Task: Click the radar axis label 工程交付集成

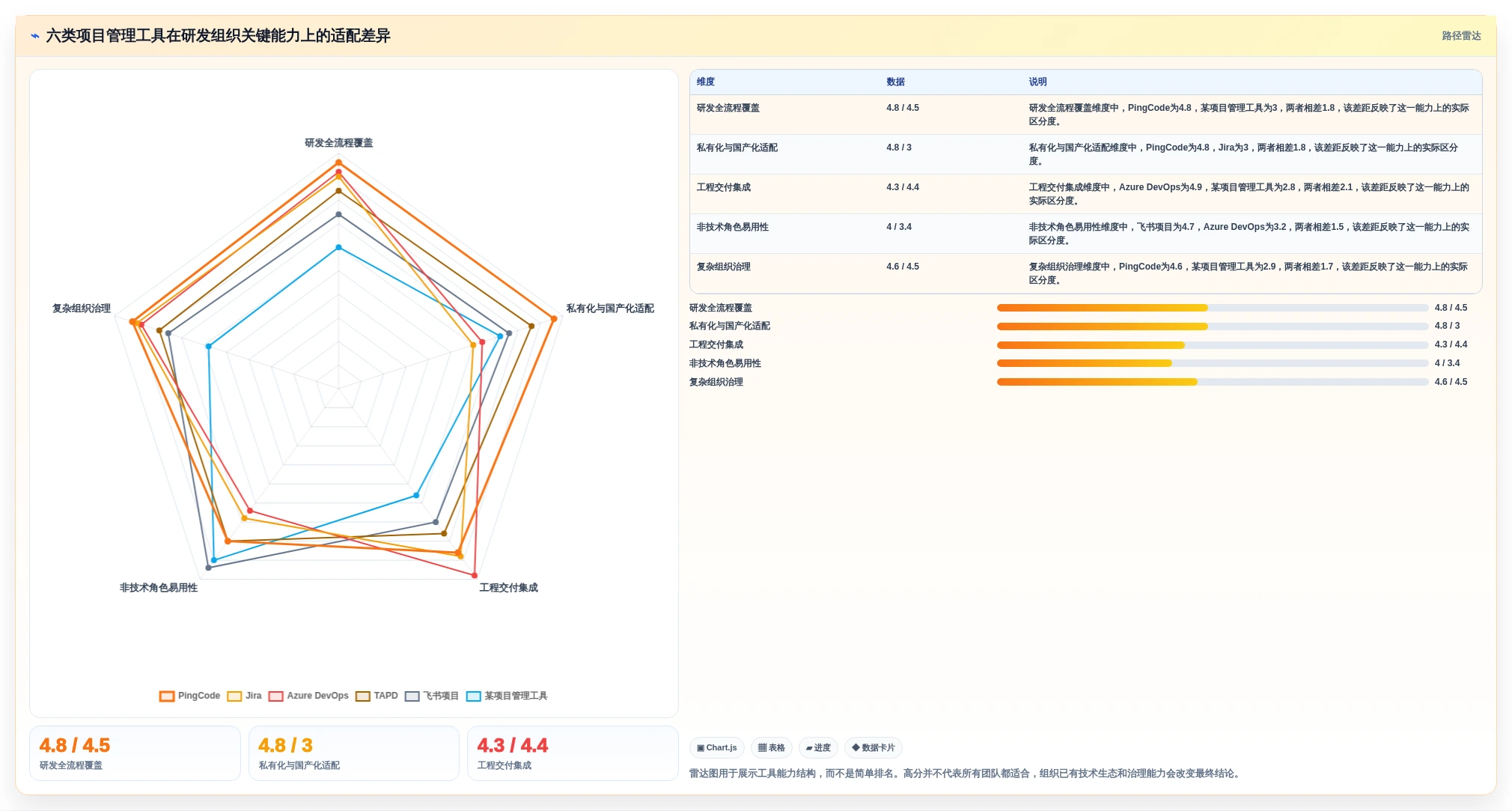Action: [508, 588]
